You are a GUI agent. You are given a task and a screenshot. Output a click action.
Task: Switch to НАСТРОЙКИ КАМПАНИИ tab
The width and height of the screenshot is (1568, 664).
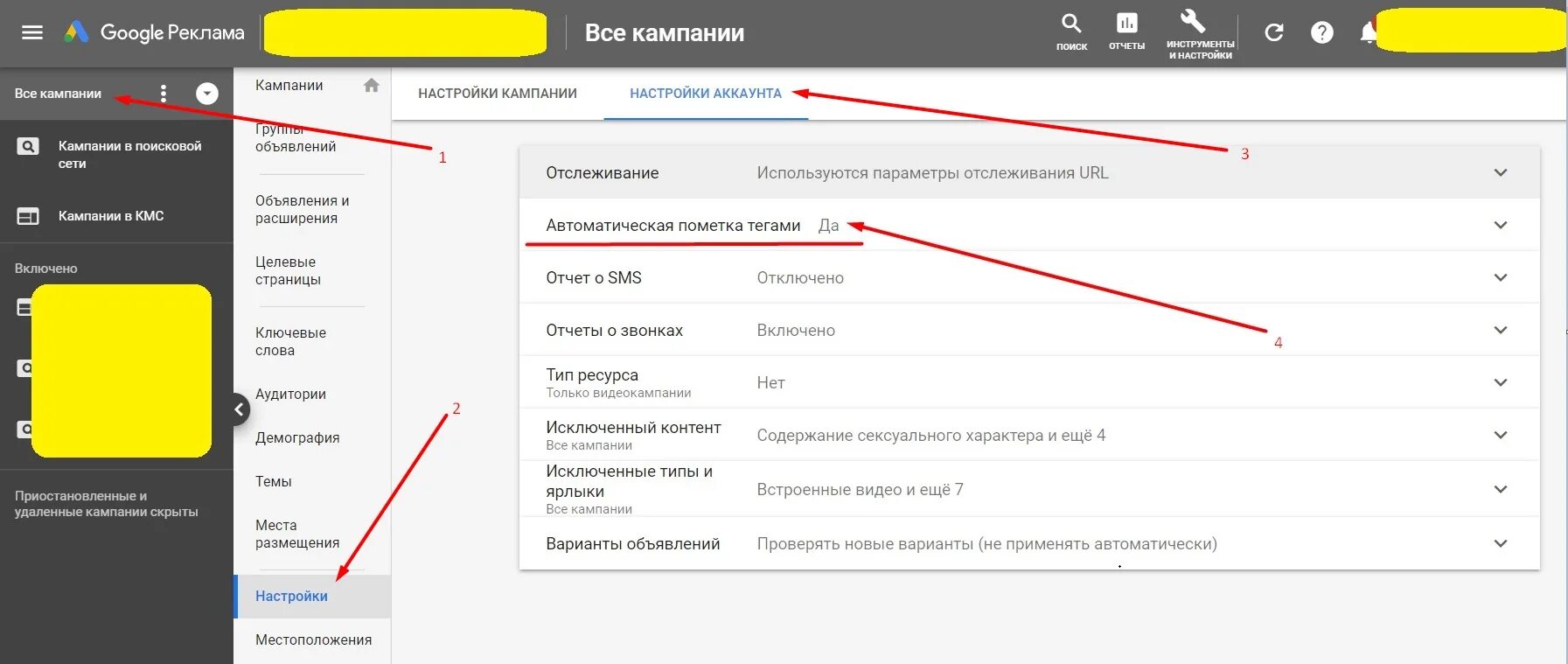[498, 94]
